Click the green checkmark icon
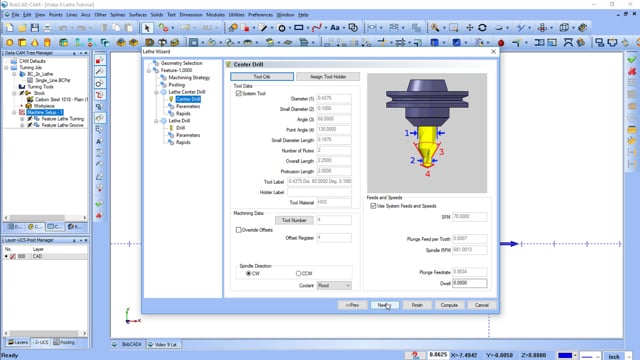Image resolution: width=640 pixels, height=360 pixels. [632, 60]
